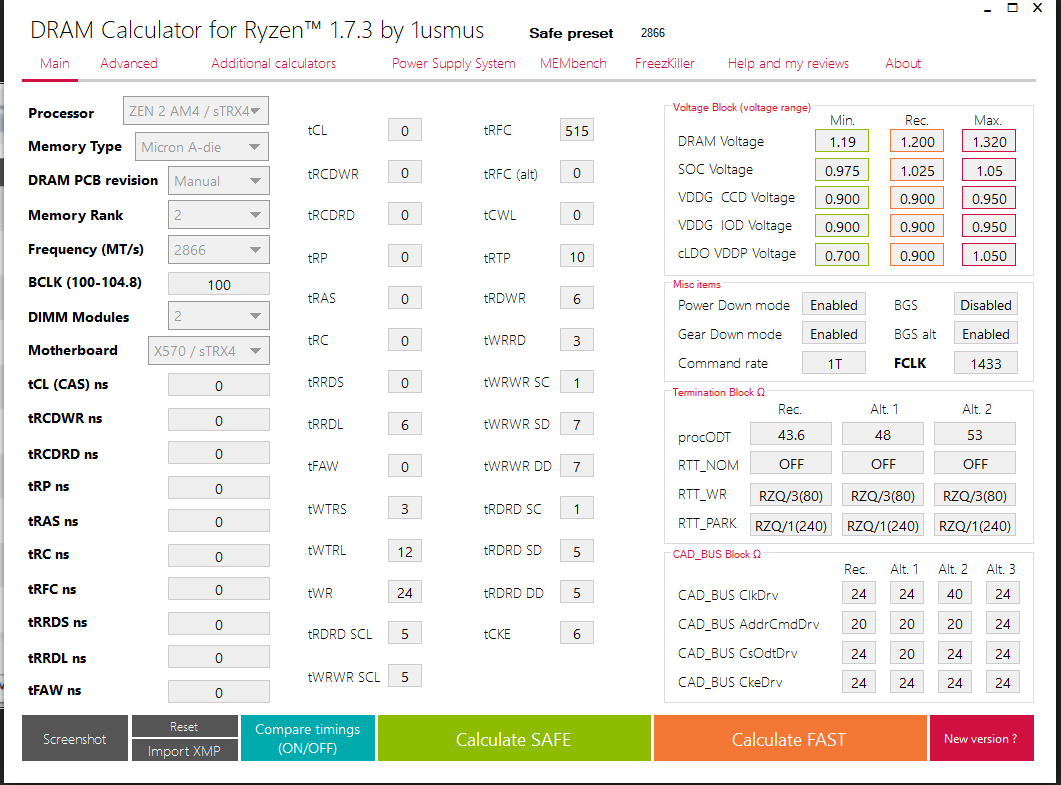Open the DIMM Modules dropdown

[219, 316]
